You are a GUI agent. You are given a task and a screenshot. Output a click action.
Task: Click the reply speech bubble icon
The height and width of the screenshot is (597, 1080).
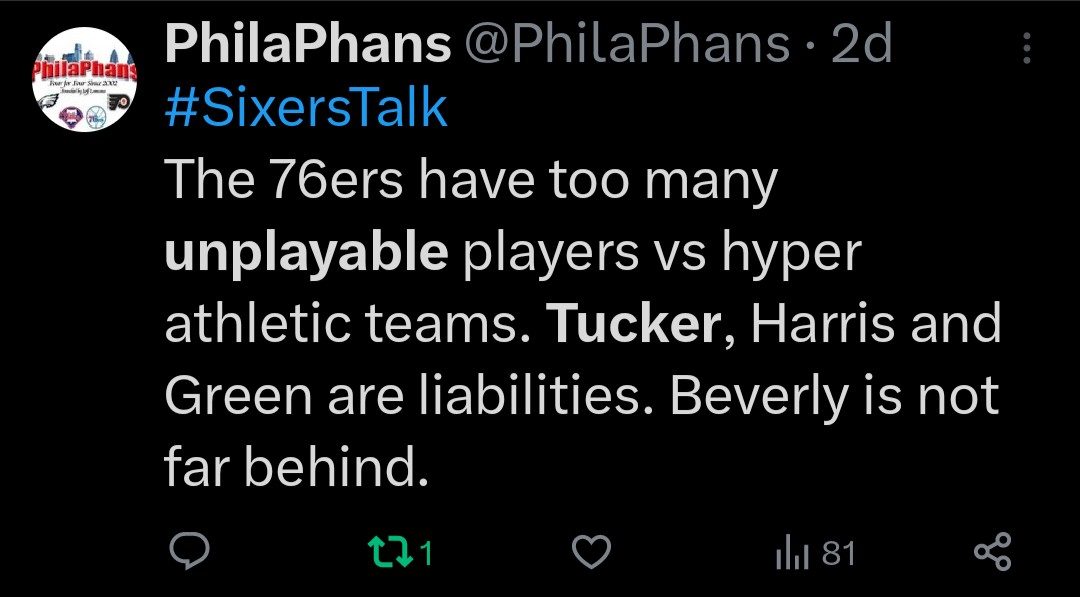(186, 551)
